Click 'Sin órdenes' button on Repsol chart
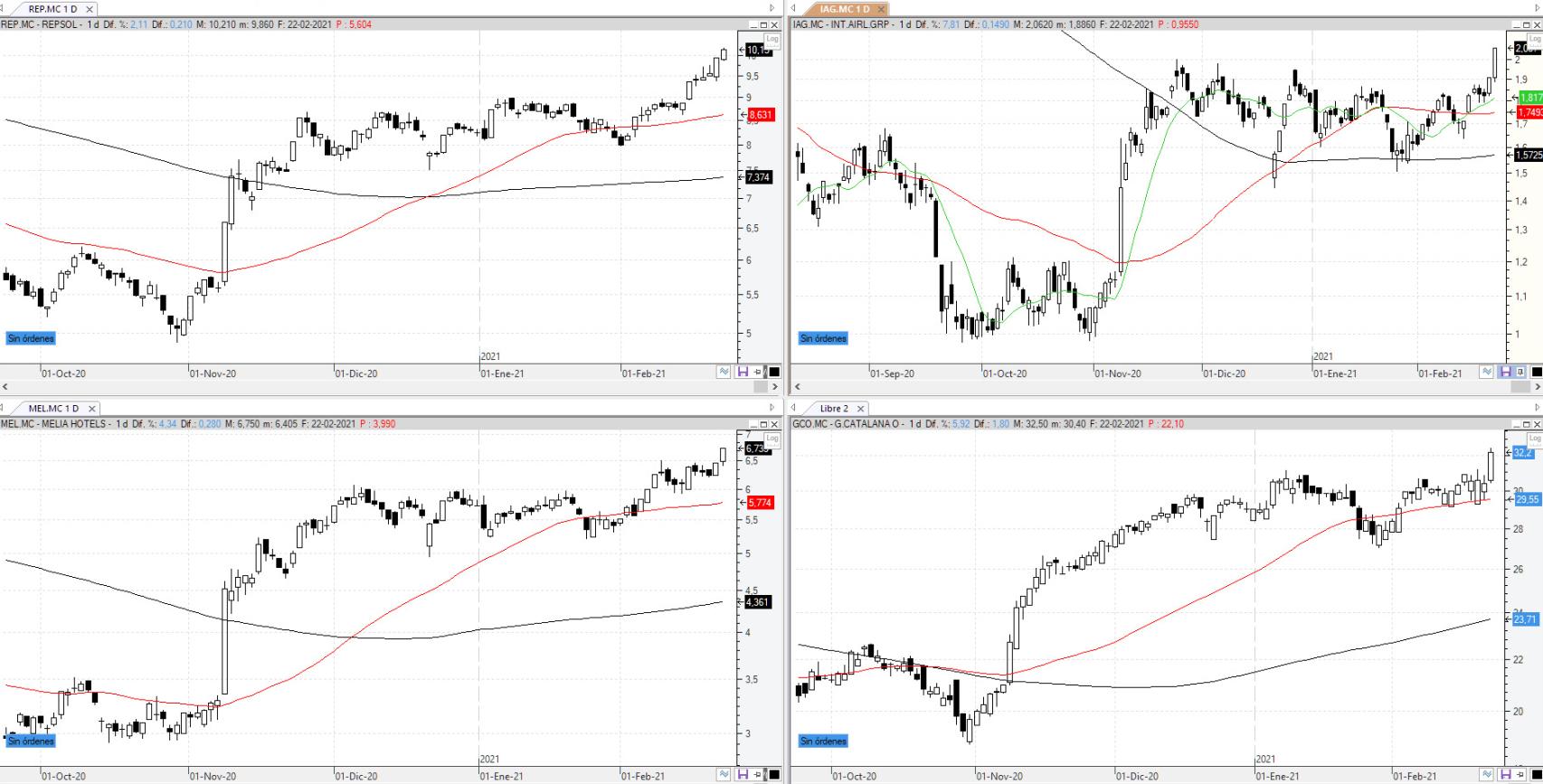 pyautogui.click(x=31, y=338)
